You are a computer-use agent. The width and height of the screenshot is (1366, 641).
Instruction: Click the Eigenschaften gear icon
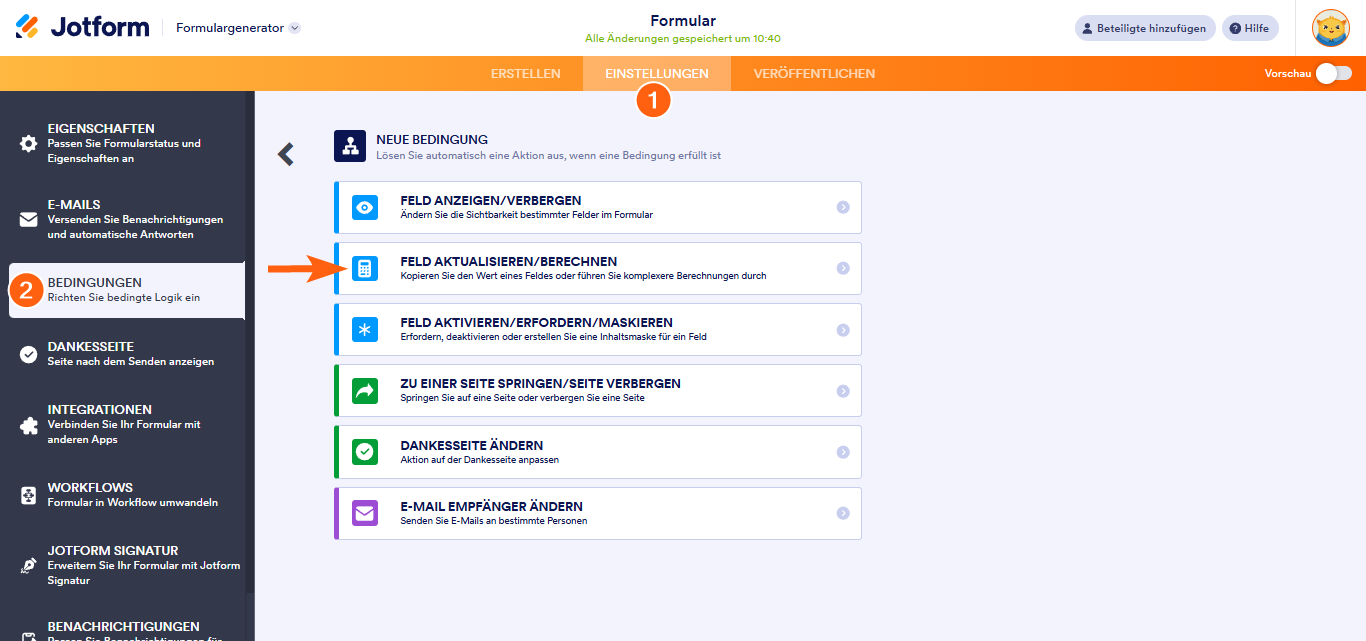click(x=29, y=143)
